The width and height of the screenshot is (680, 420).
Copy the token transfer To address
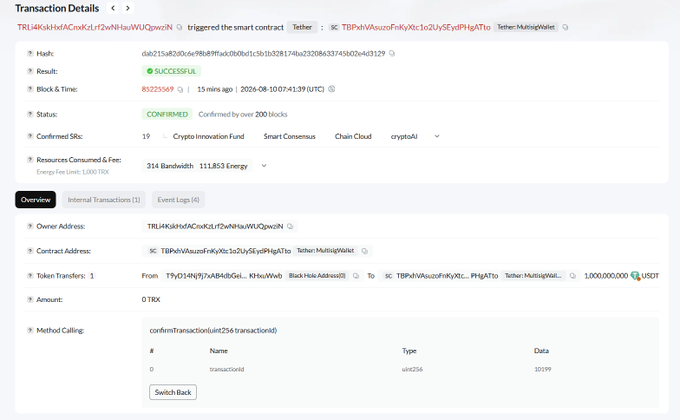point(572,276)
